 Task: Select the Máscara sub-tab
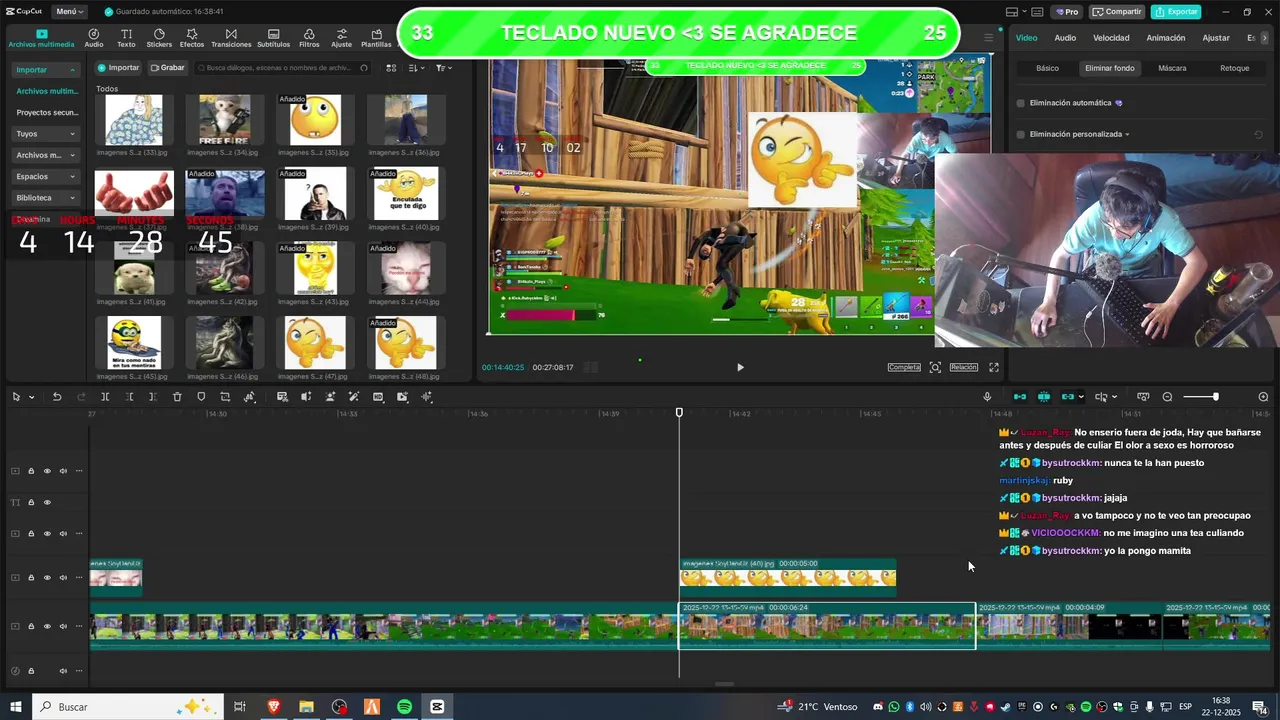(1172, 68)
